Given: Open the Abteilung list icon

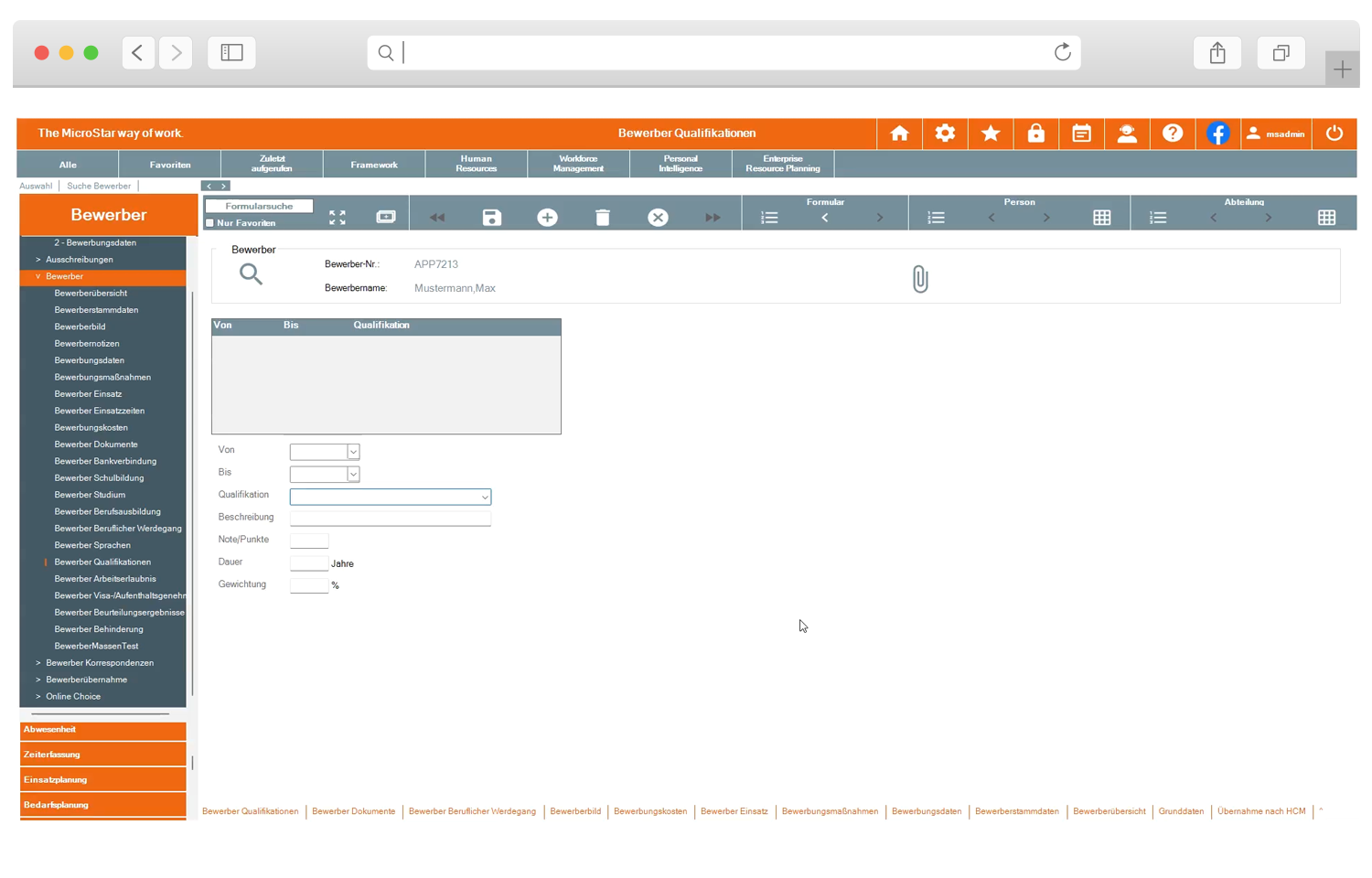Looking at the screenshot, I should (1158, 218).
